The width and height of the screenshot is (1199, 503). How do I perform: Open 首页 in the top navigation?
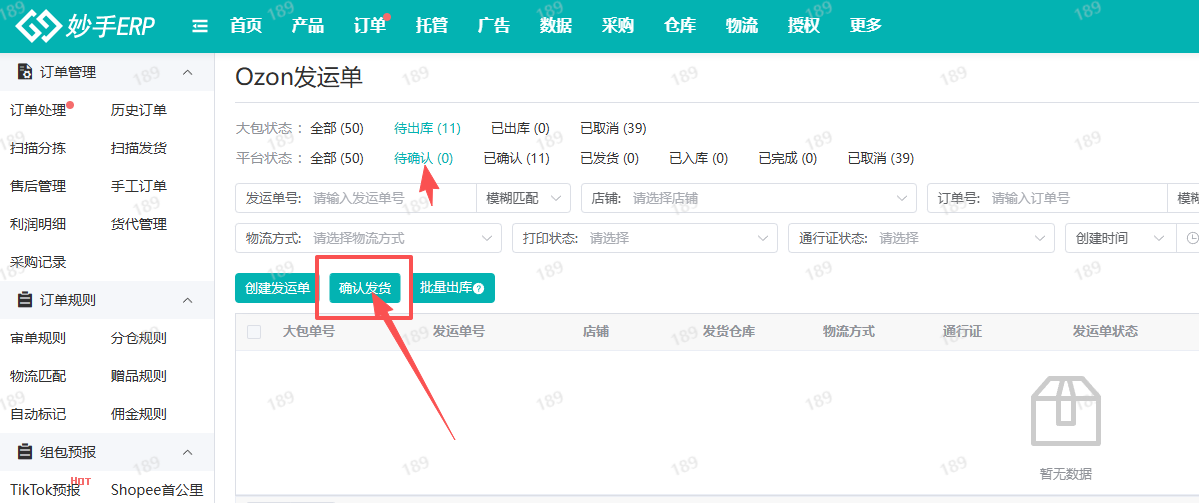coord(246,25)
